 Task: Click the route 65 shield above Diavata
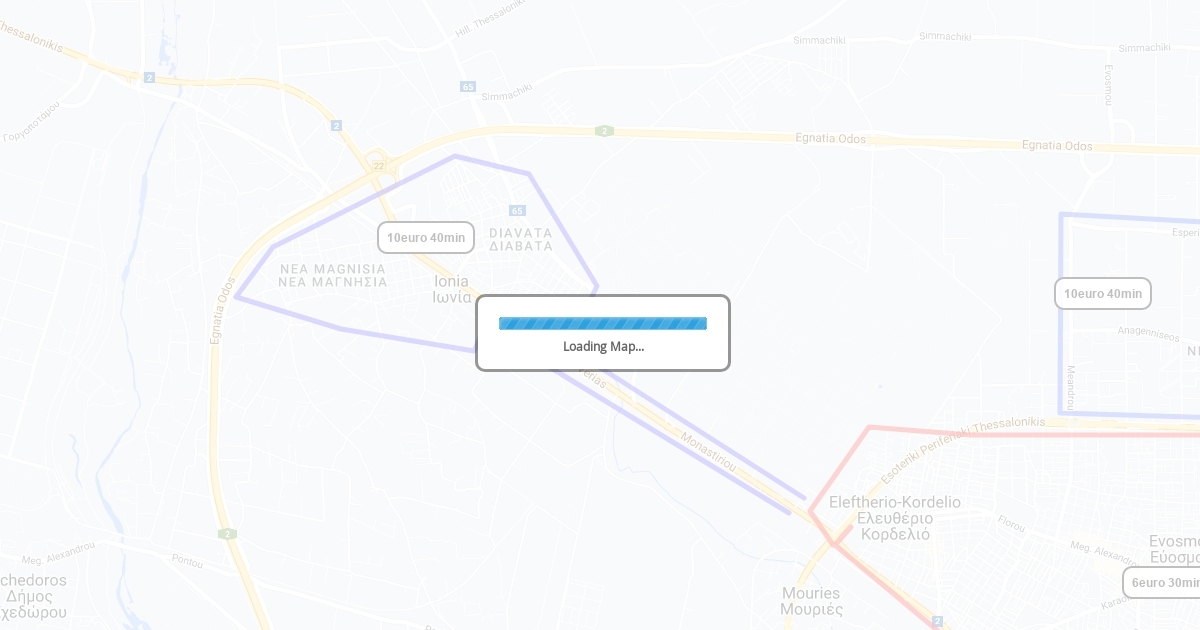[516, 210]
